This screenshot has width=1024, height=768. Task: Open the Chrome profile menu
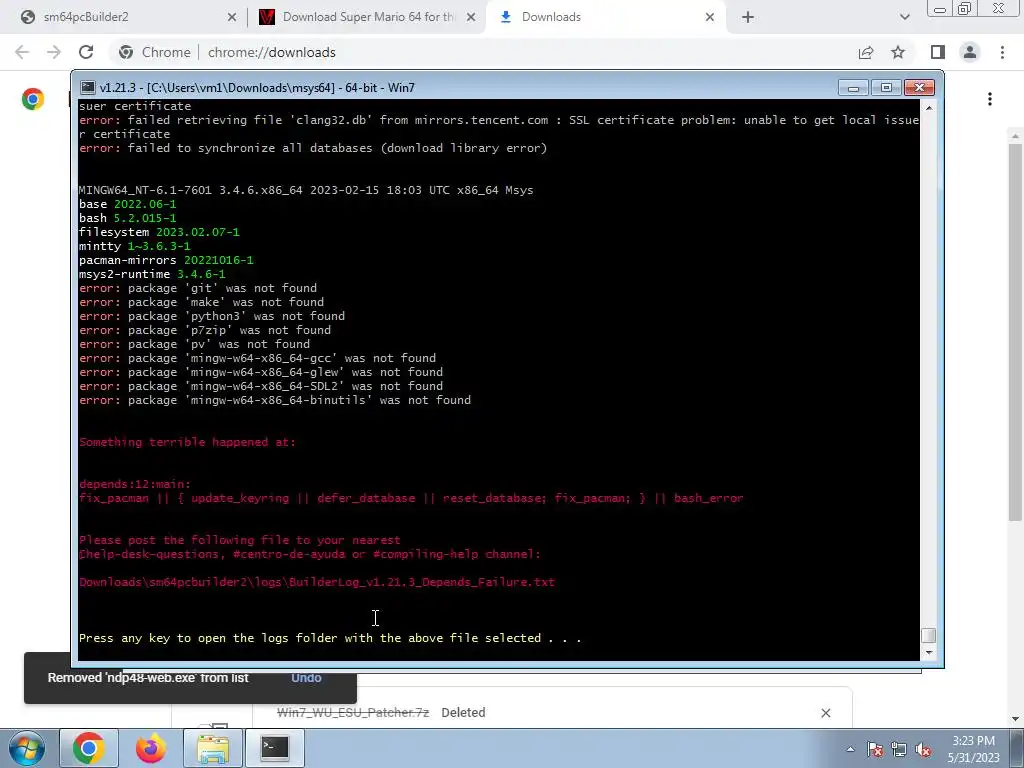(x=970, y=52)
